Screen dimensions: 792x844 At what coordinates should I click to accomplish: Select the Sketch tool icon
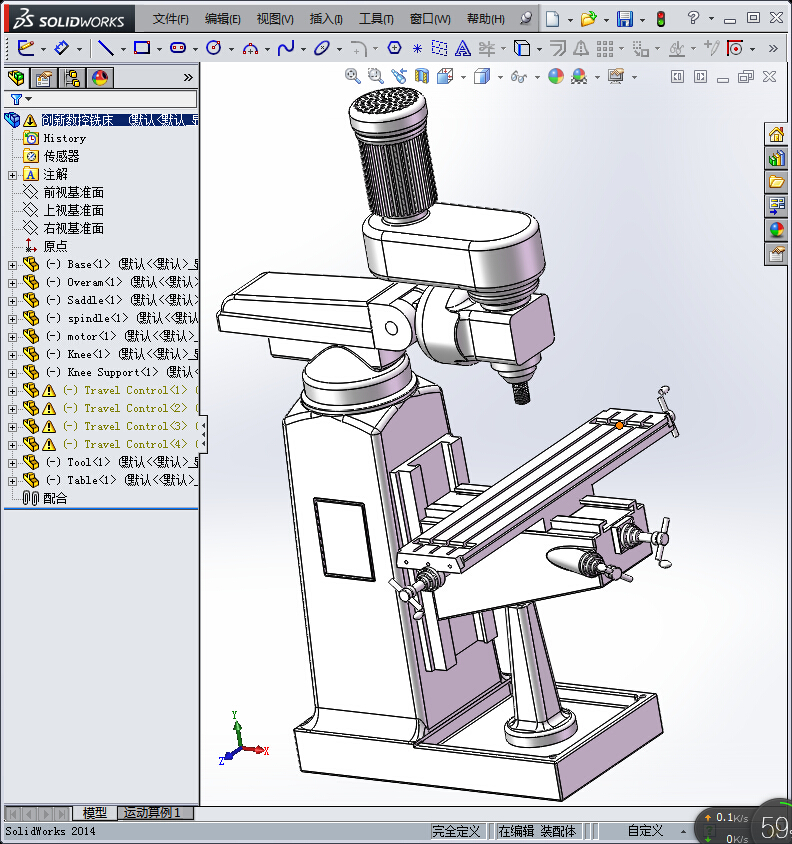pos(25,48)
